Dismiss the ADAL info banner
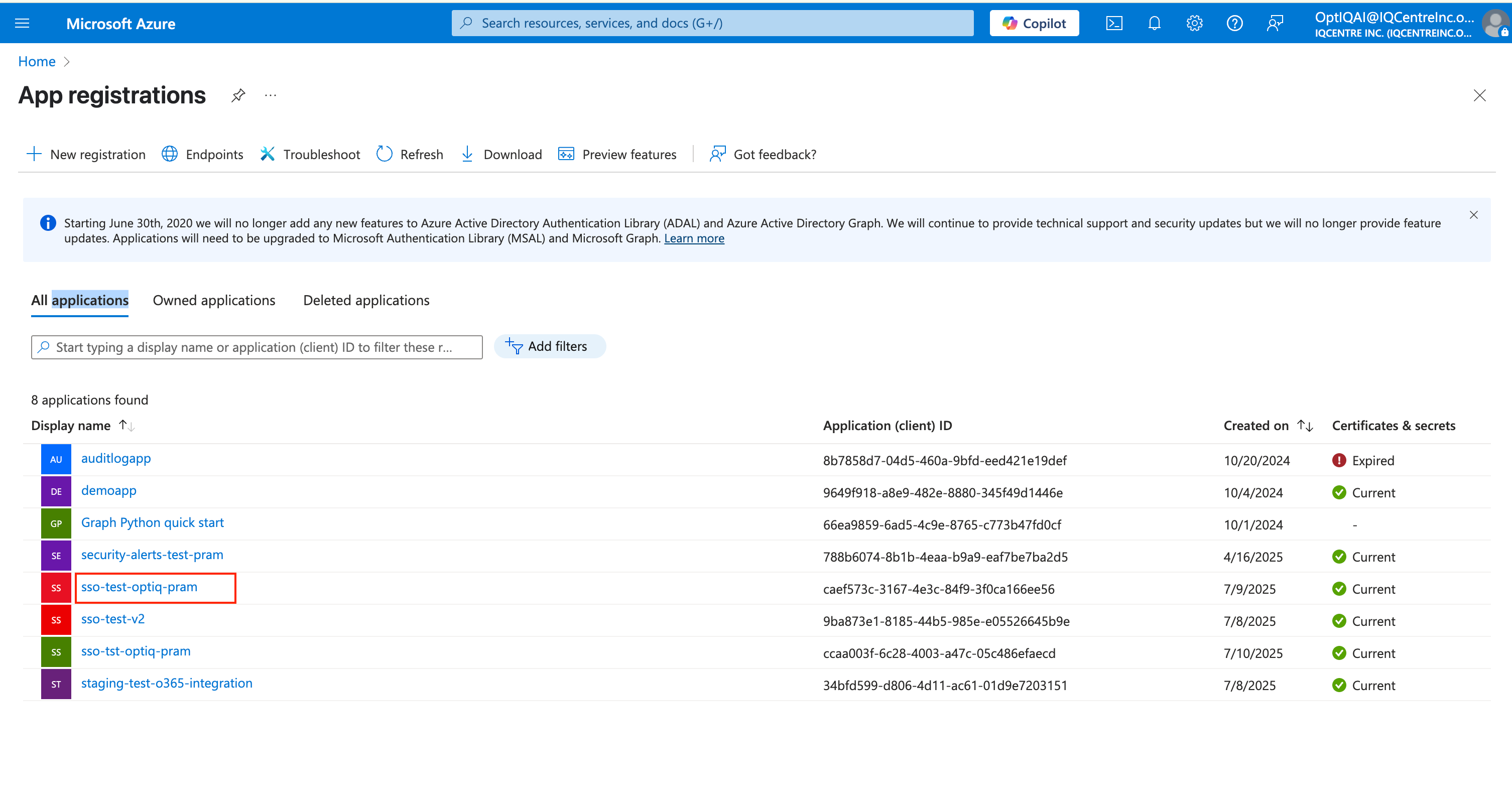 pos(1473,215)
